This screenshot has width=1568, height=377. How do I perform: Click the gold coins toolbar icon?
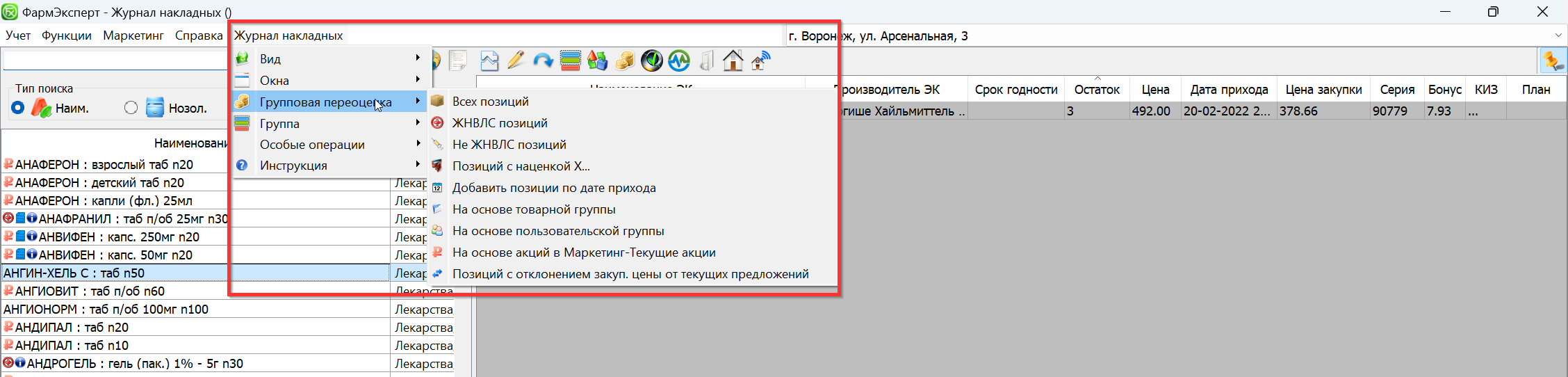point(624,61)
